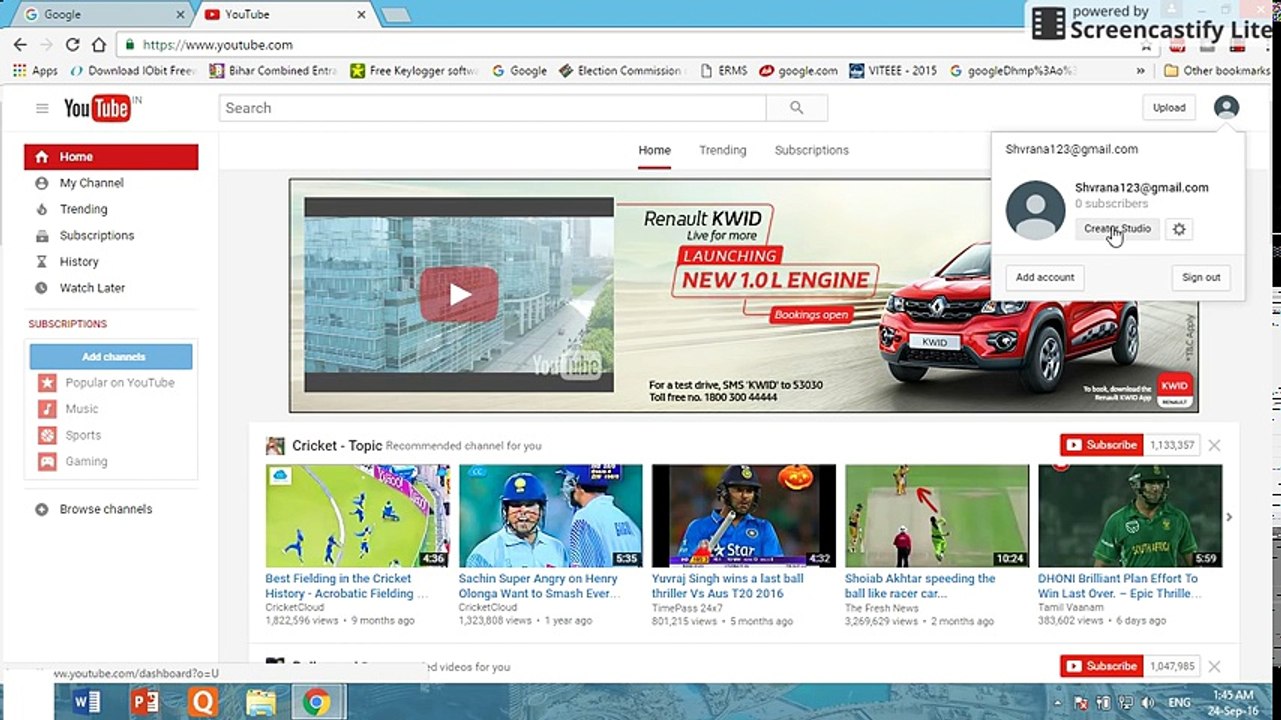The image size is (1281, 720).
Task: Open Chrome home page button
Action: pyautogui.click(x=98, y=45)
